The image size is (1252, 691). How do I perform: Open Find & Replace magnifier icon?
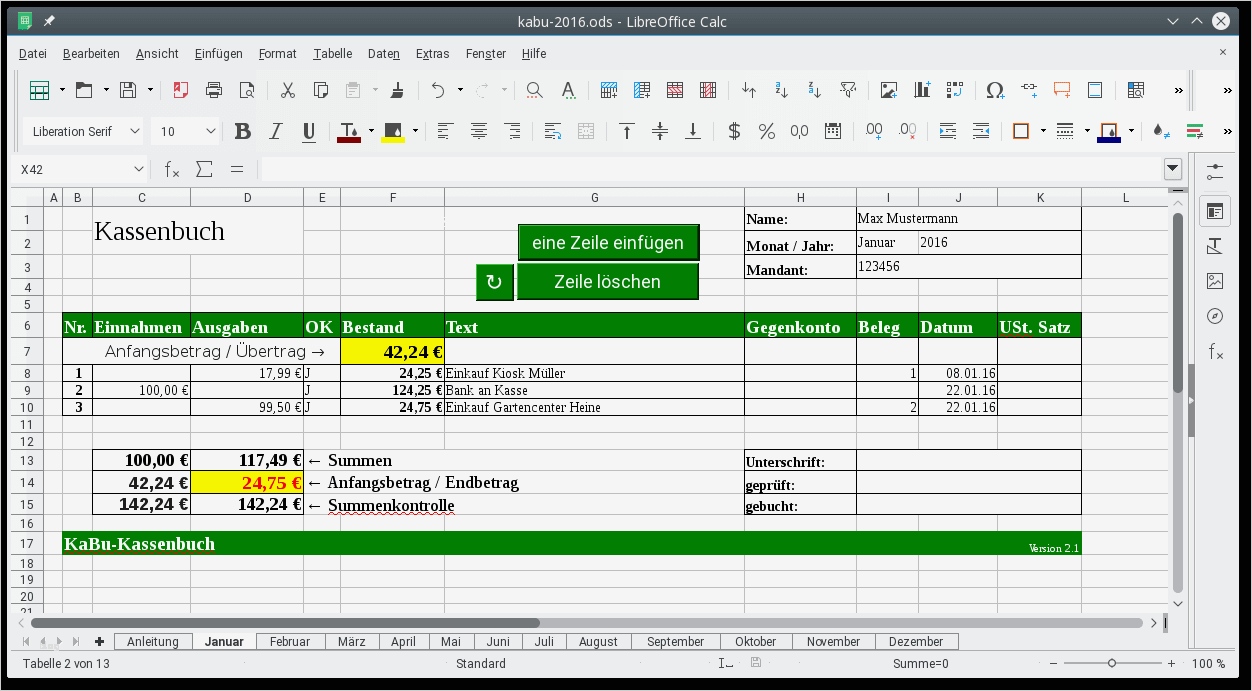[534, 90]
